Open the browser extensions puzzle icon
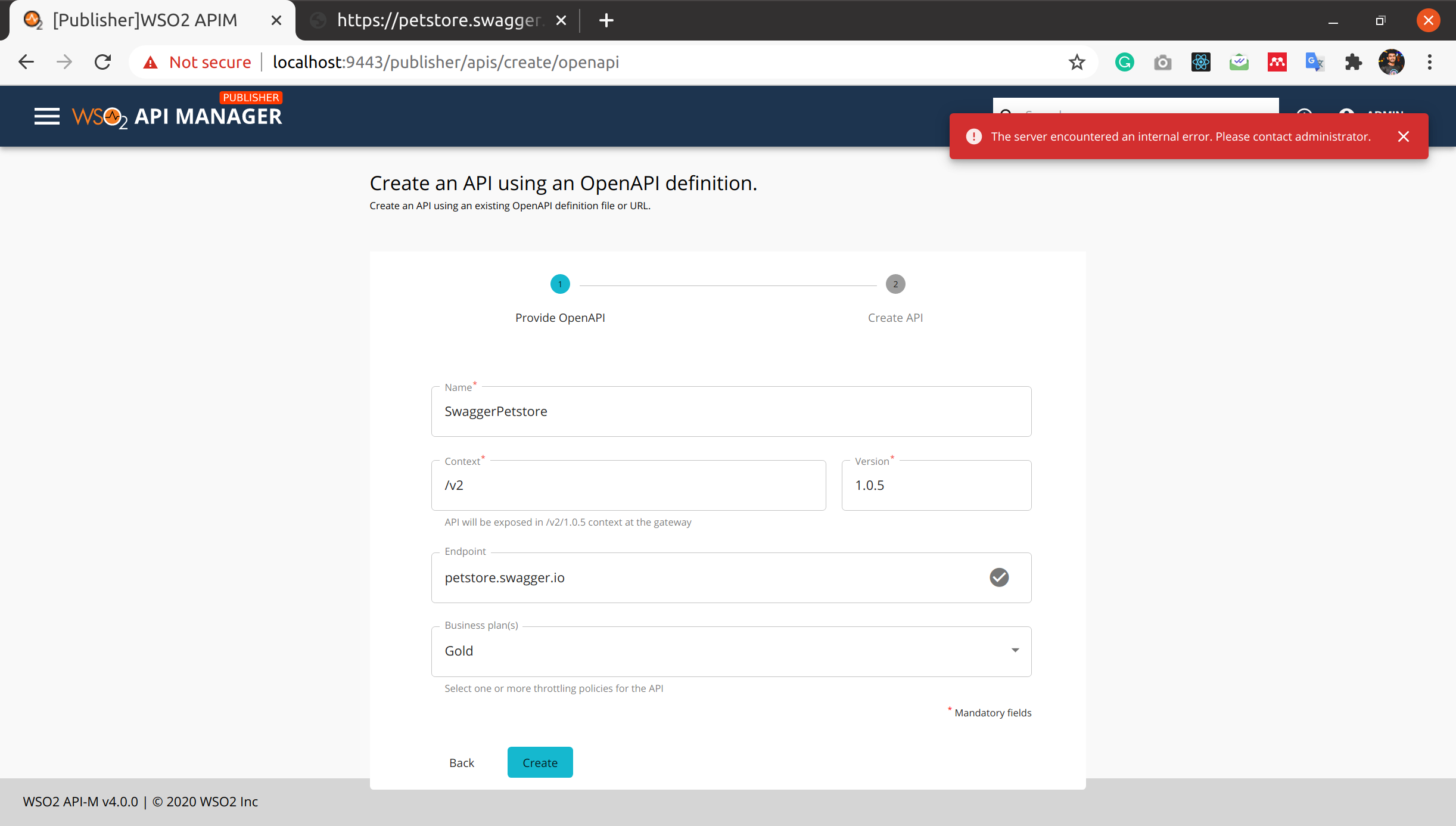The image size is (1456, 826). (1353, 62)
